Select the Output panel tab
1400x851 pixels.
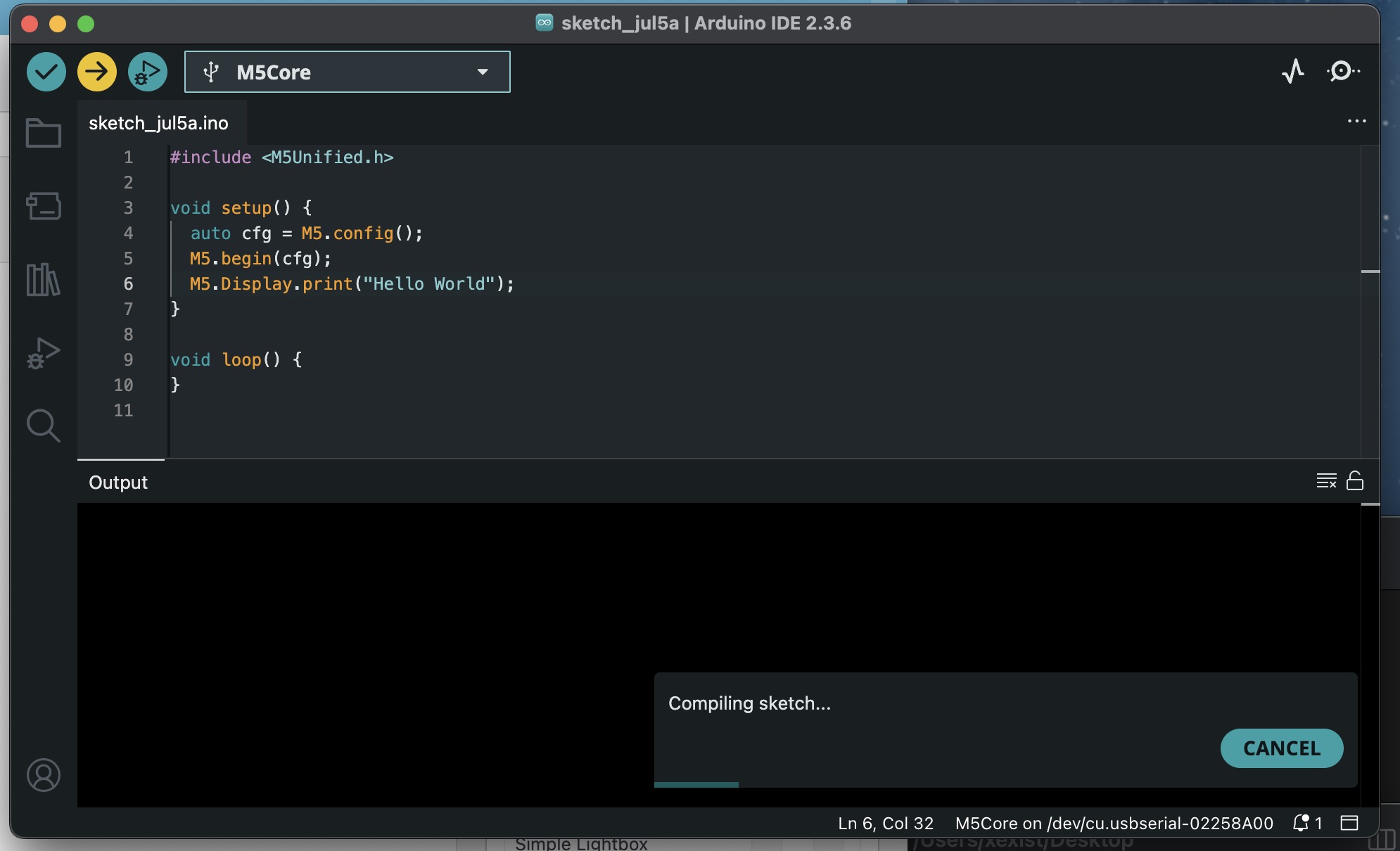point(118,482)
